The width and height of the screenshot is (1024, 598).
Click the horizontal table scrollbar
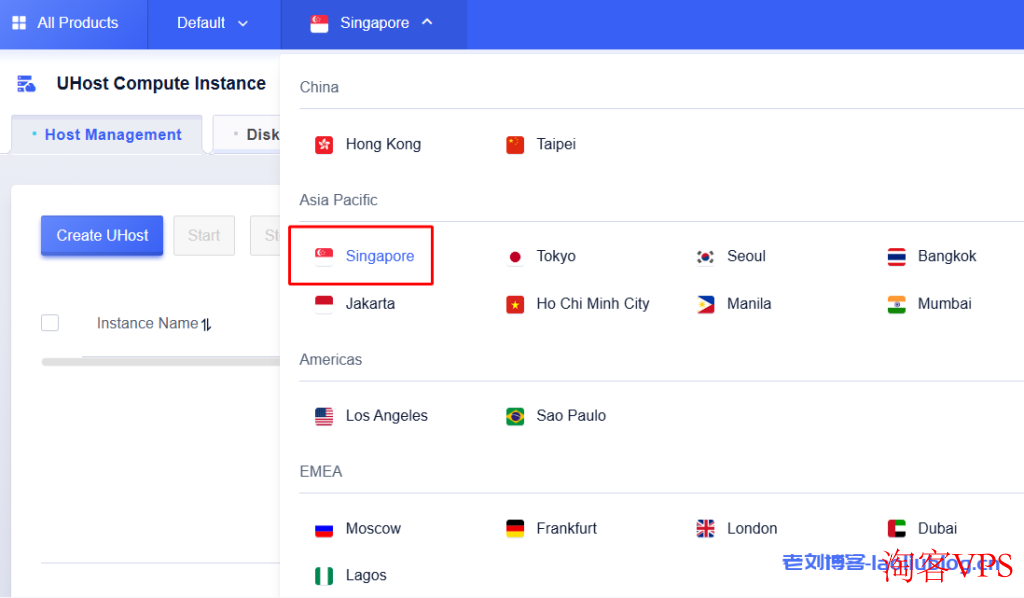click(160, 362)
